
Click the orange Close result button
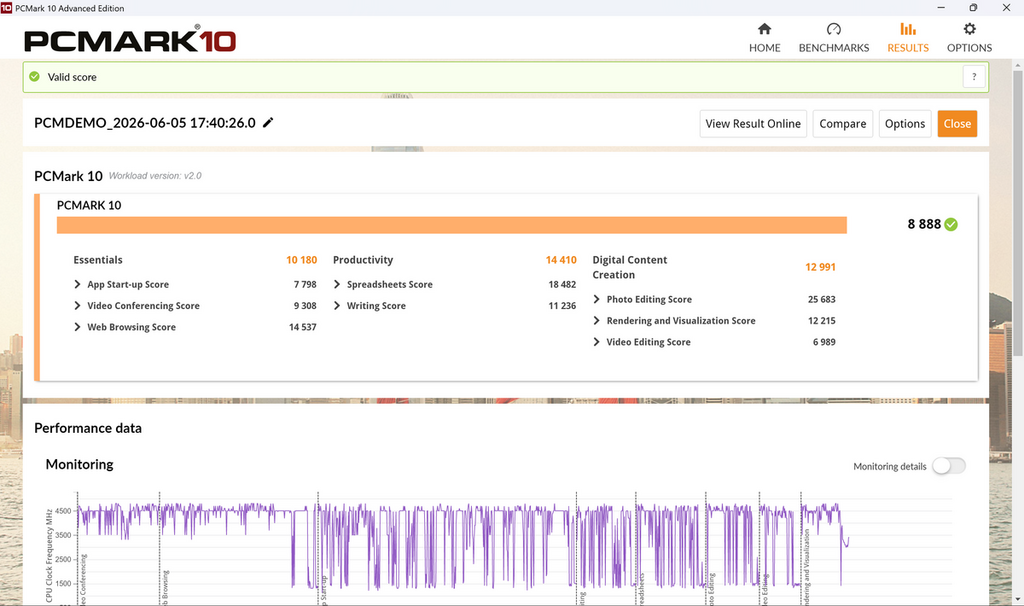click(x=957, y=123)
